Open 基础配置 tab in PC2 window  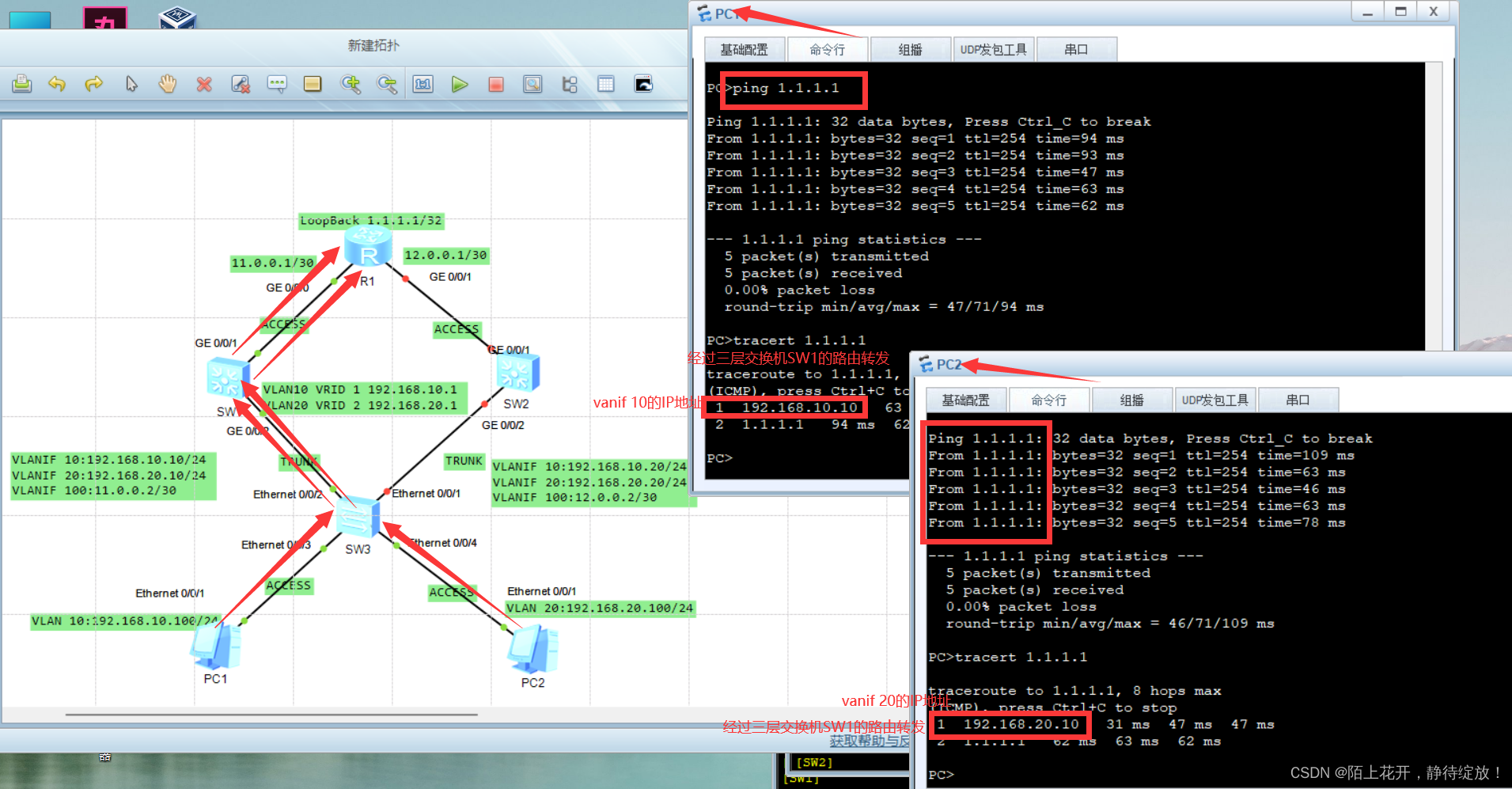(x=965, y=400)
